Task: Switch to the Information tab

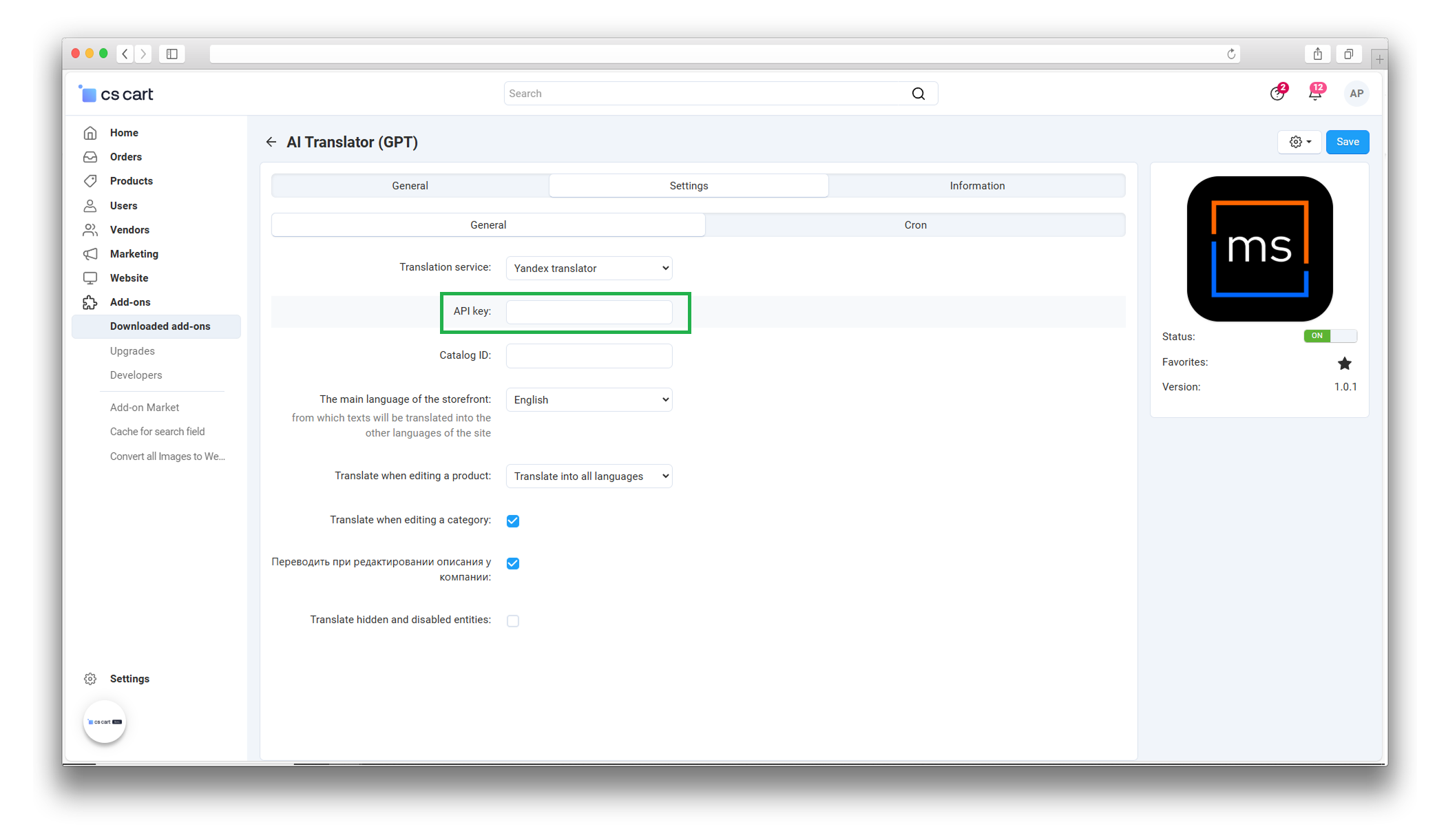Action: click(976, 186)
